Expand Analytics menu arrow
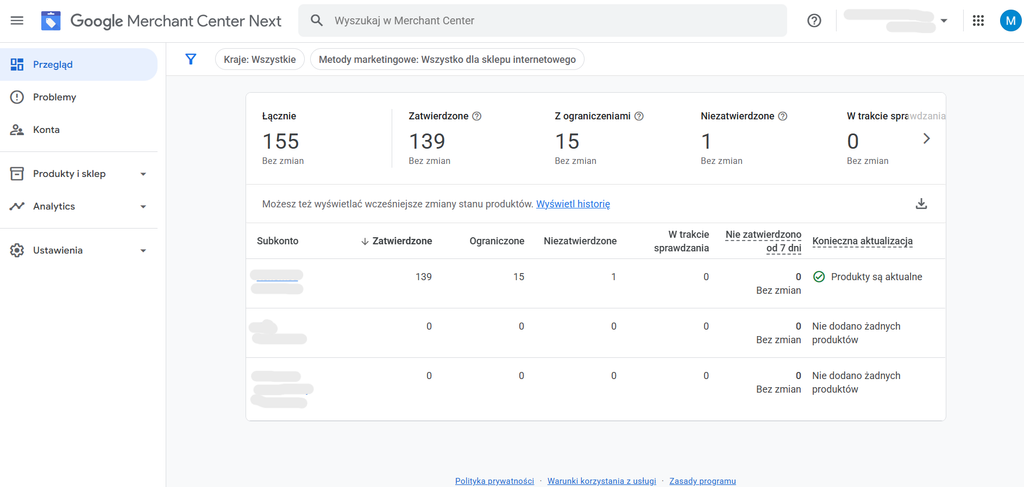1024x487 pixels. 144,207
